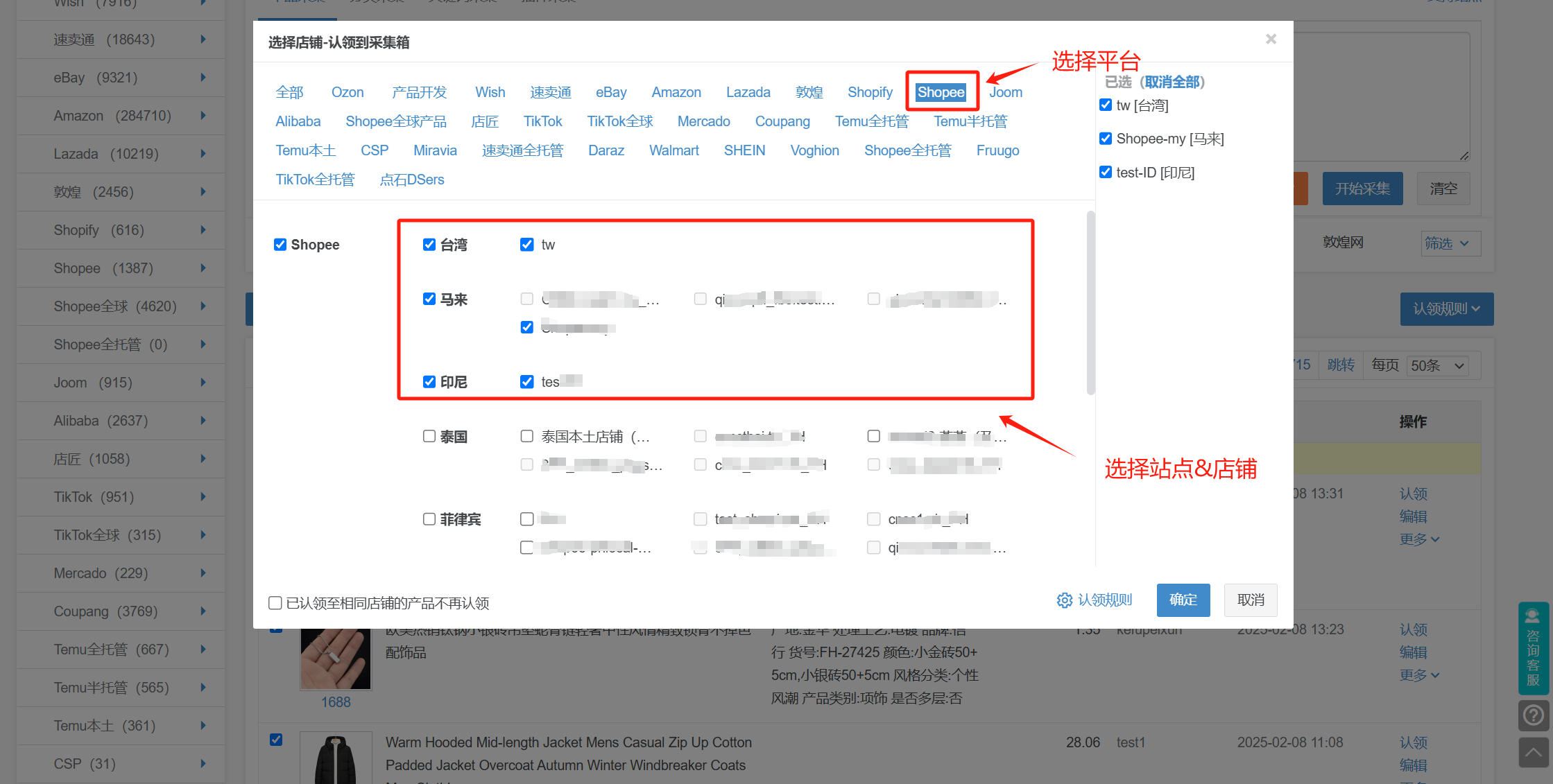Screen dimensions: 1553x784
Task: Open the Warm Hooded Jacket product thumbnail
Action: click(336, 758)
